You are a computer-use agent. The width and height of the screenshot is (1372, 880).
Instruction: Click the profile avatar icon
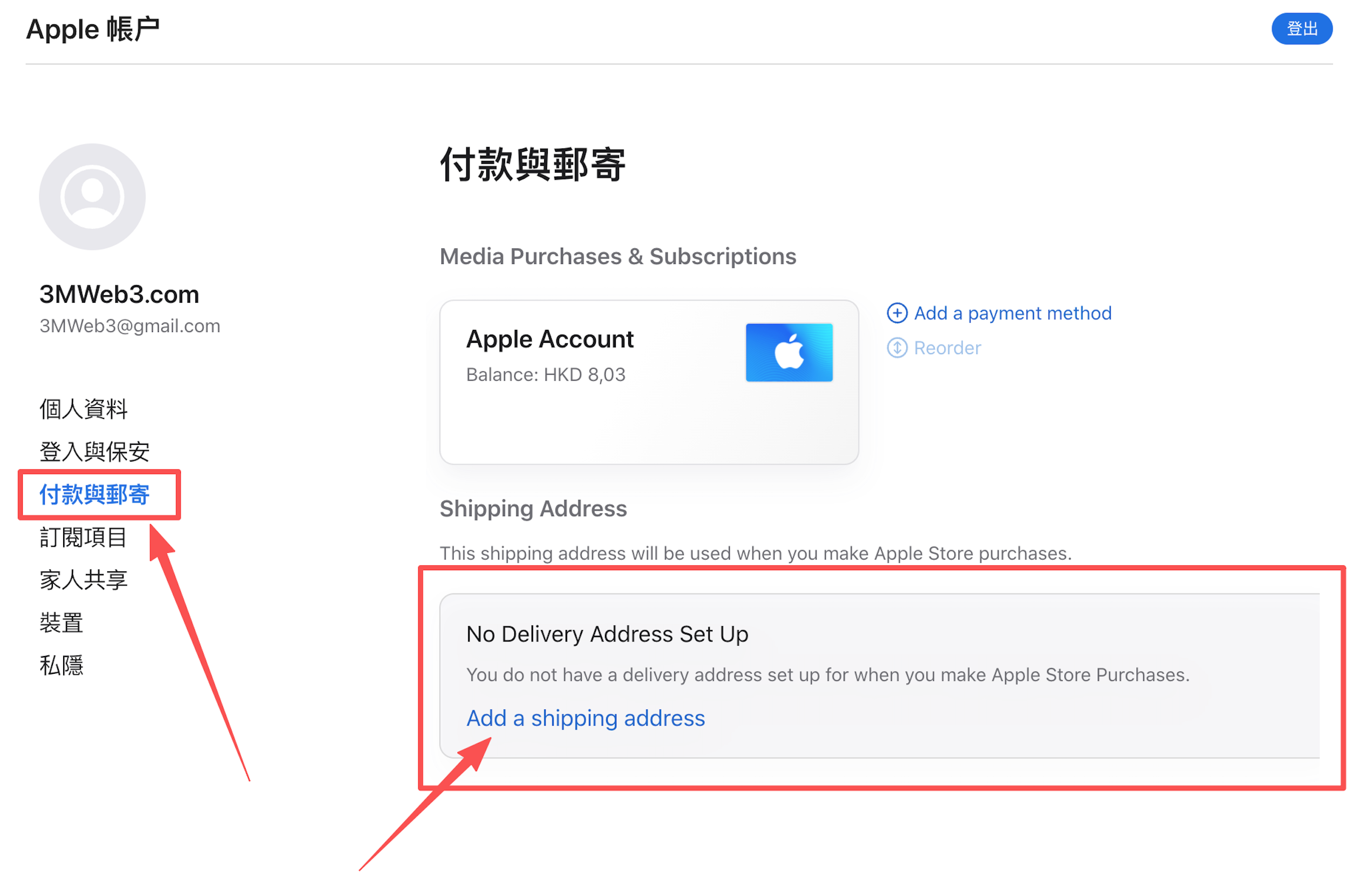pyautogui.click(x=92, y=197)
